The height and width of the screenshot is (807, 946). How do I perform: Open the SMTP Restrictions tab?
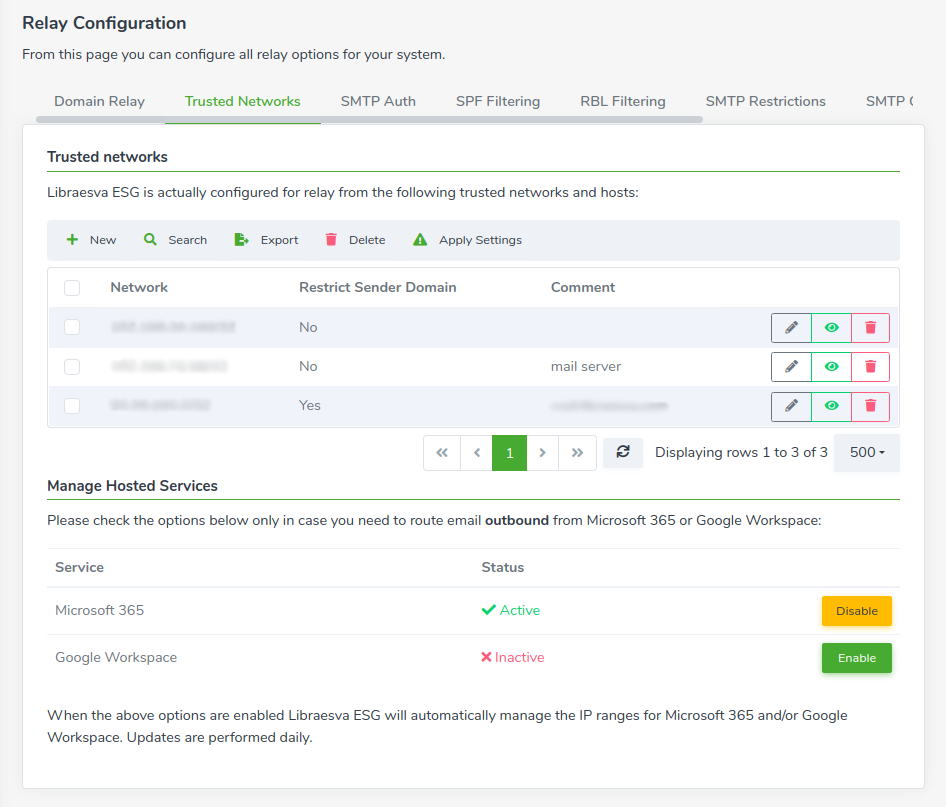pos(766,101)
